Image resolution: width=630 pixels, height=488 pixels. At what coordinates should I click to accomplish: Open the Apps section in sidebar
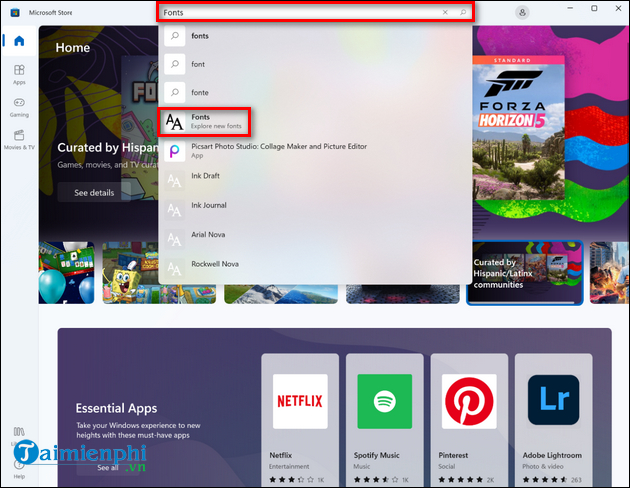(19, 74)
